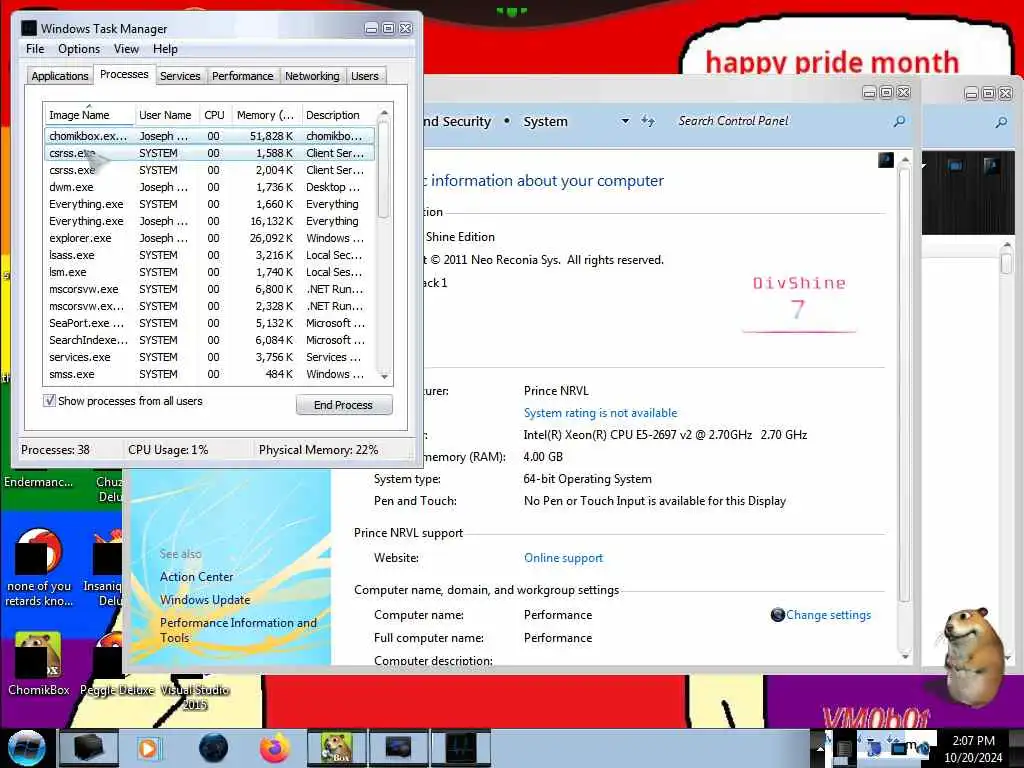The height and width of the screenshot is (768, 1024).
Task: Click the refresh arrows in address bar
Action: point(647,121)
